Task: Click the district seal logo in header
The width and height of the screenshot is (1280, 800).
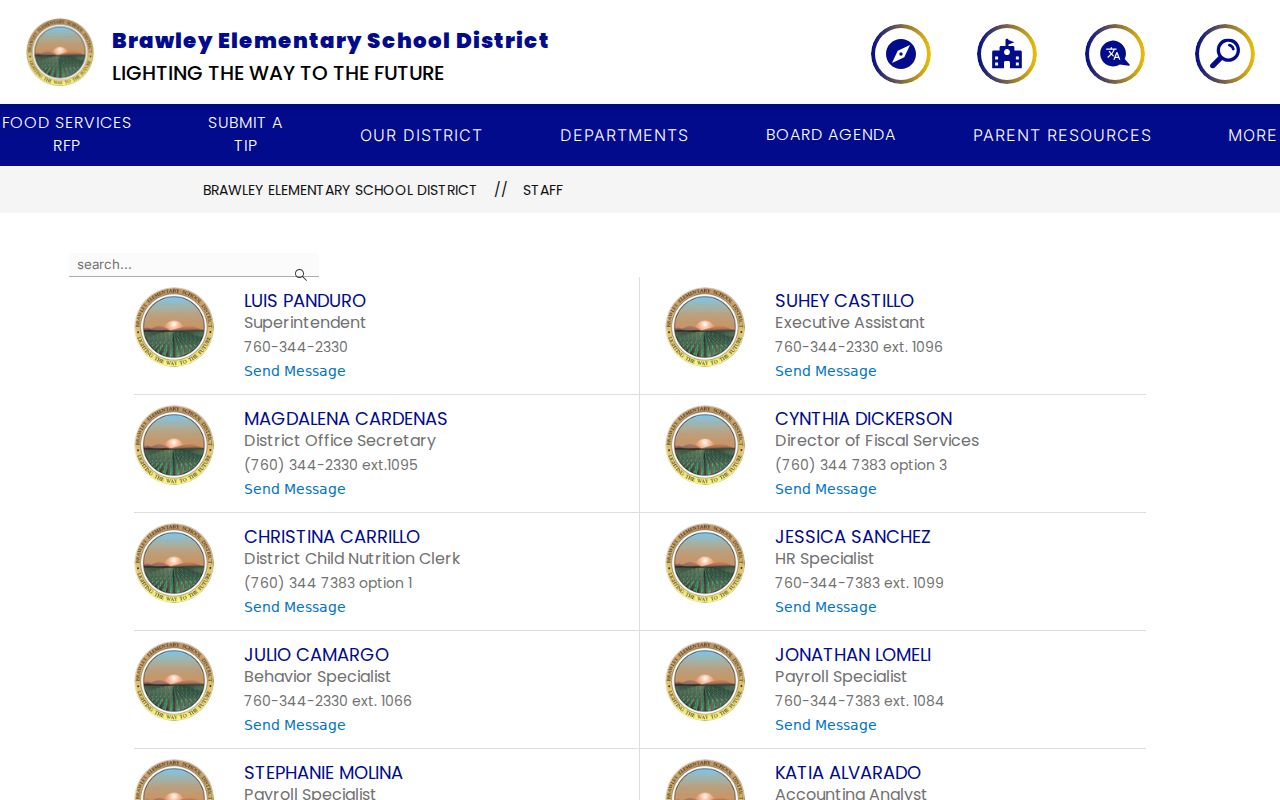Action: (60, 52)
